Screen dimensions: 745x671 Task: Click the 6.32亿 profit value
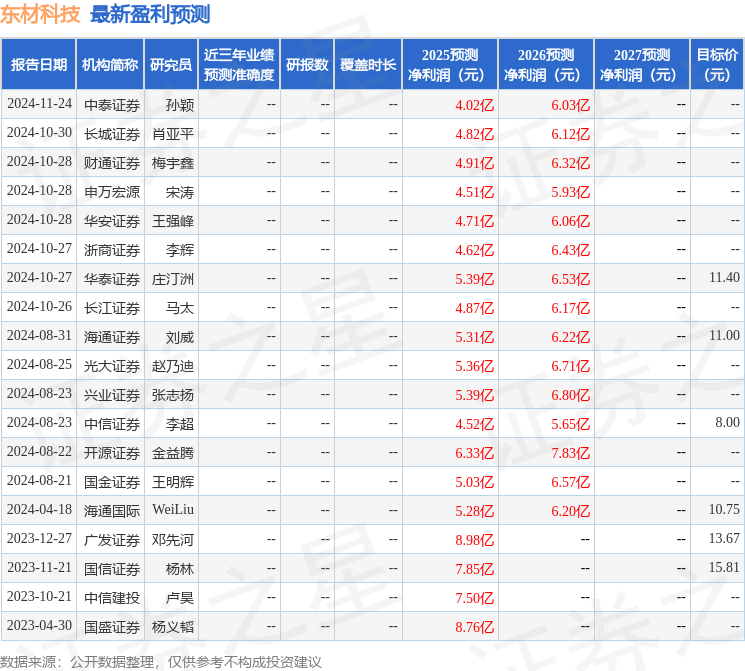[571, 163]
